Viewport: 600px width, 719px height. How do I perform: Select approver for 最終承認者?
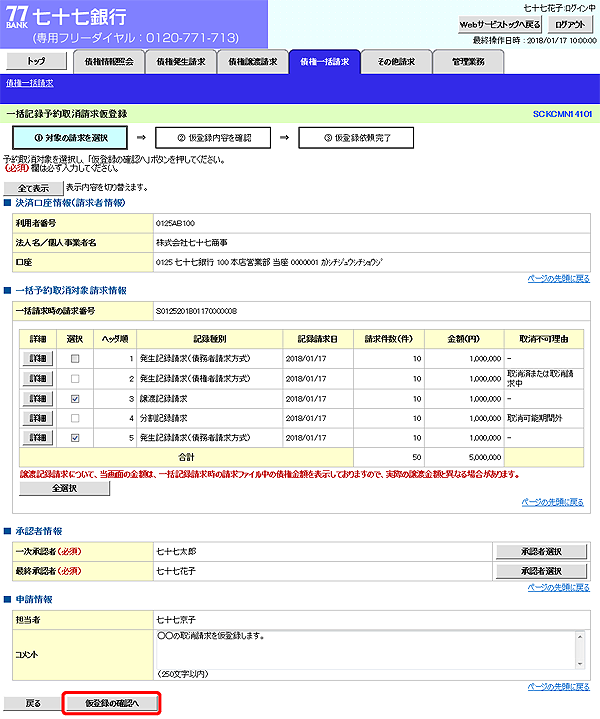tap(541, 571)
